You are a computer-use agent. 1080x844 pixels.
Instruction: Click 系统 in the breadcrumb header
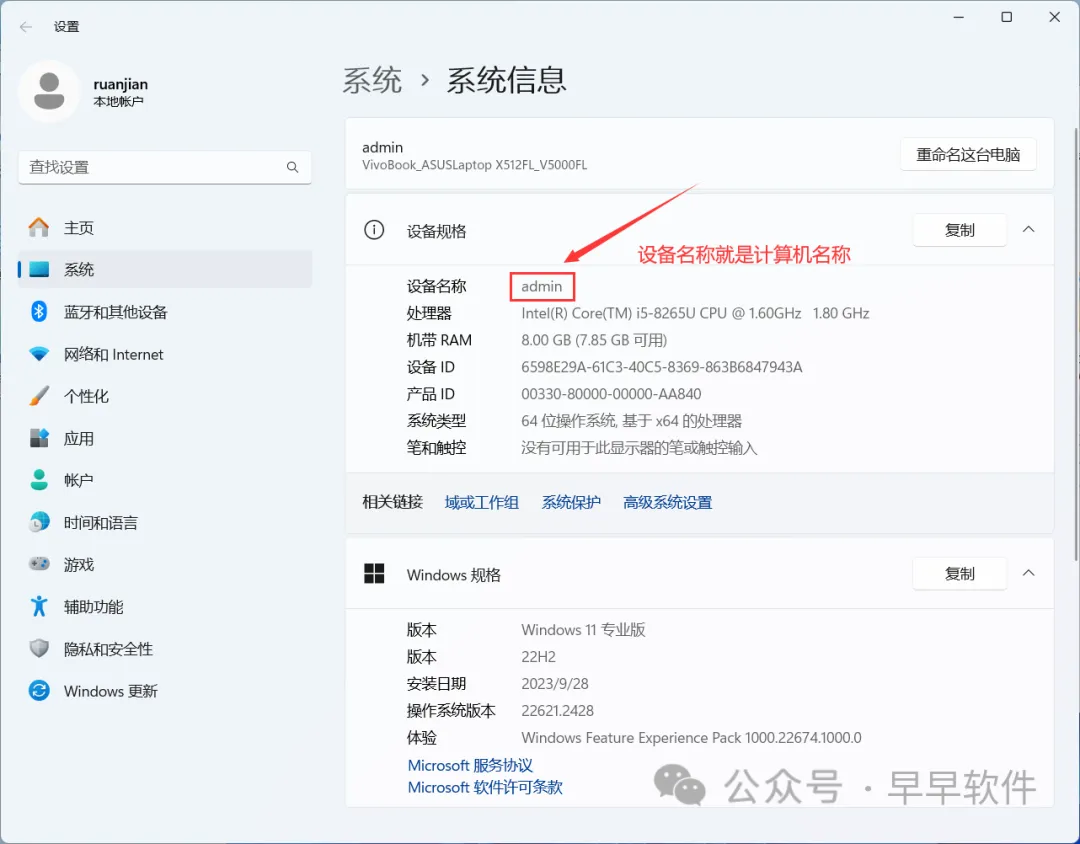[x=372, y=81]
